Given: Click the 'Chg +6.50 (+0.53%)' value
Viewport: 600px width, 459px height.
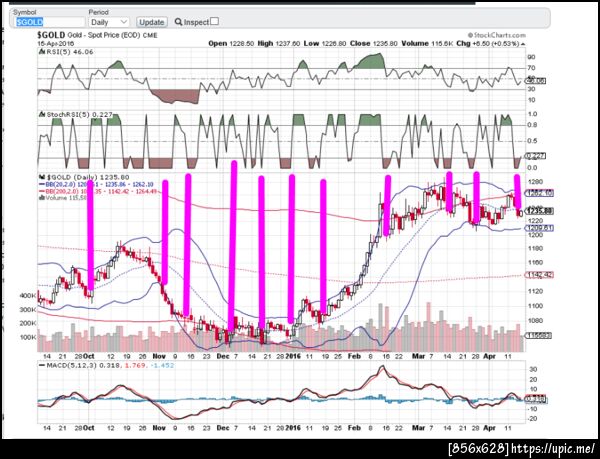Looking at the screenshot, I should (x=488, y=44).
